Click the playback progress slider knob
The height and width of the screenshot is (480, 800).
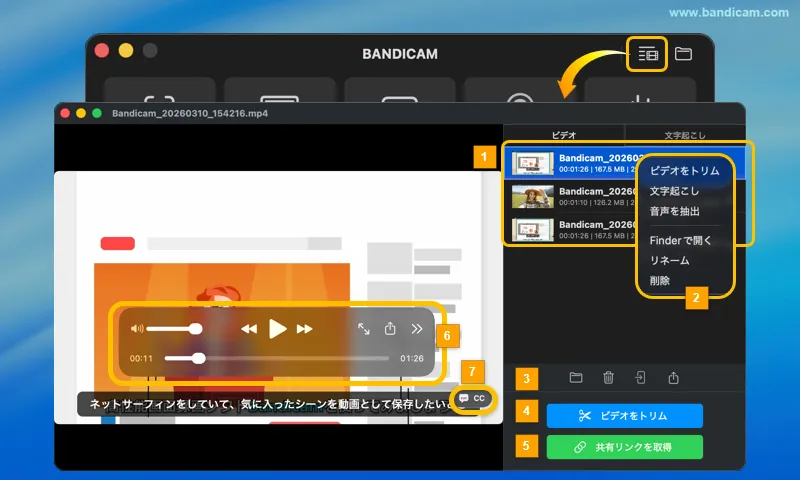point(199,359)
